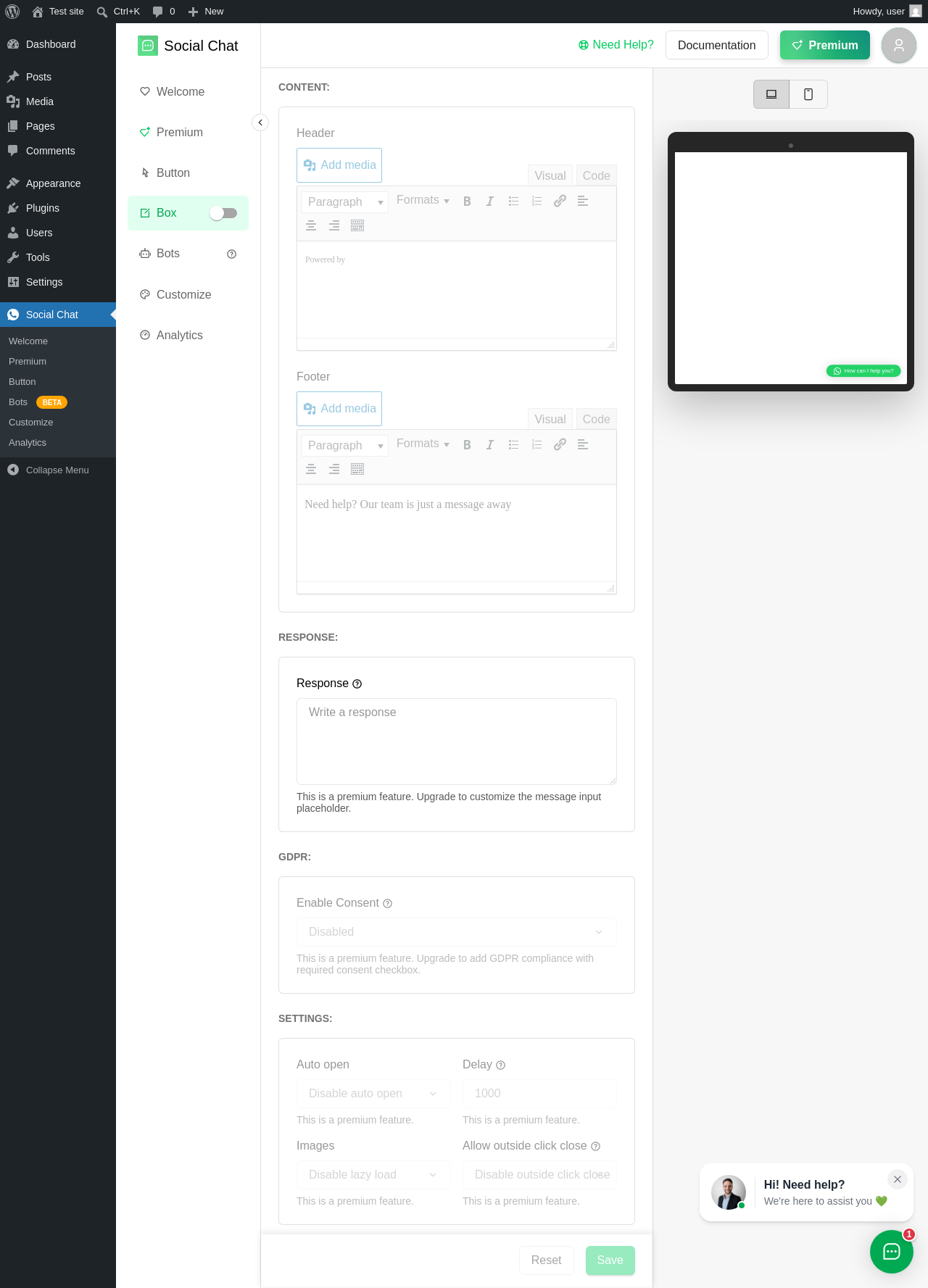Click align left icon in Footer editor
928x1288 pixels.
[x=583, y=445]
